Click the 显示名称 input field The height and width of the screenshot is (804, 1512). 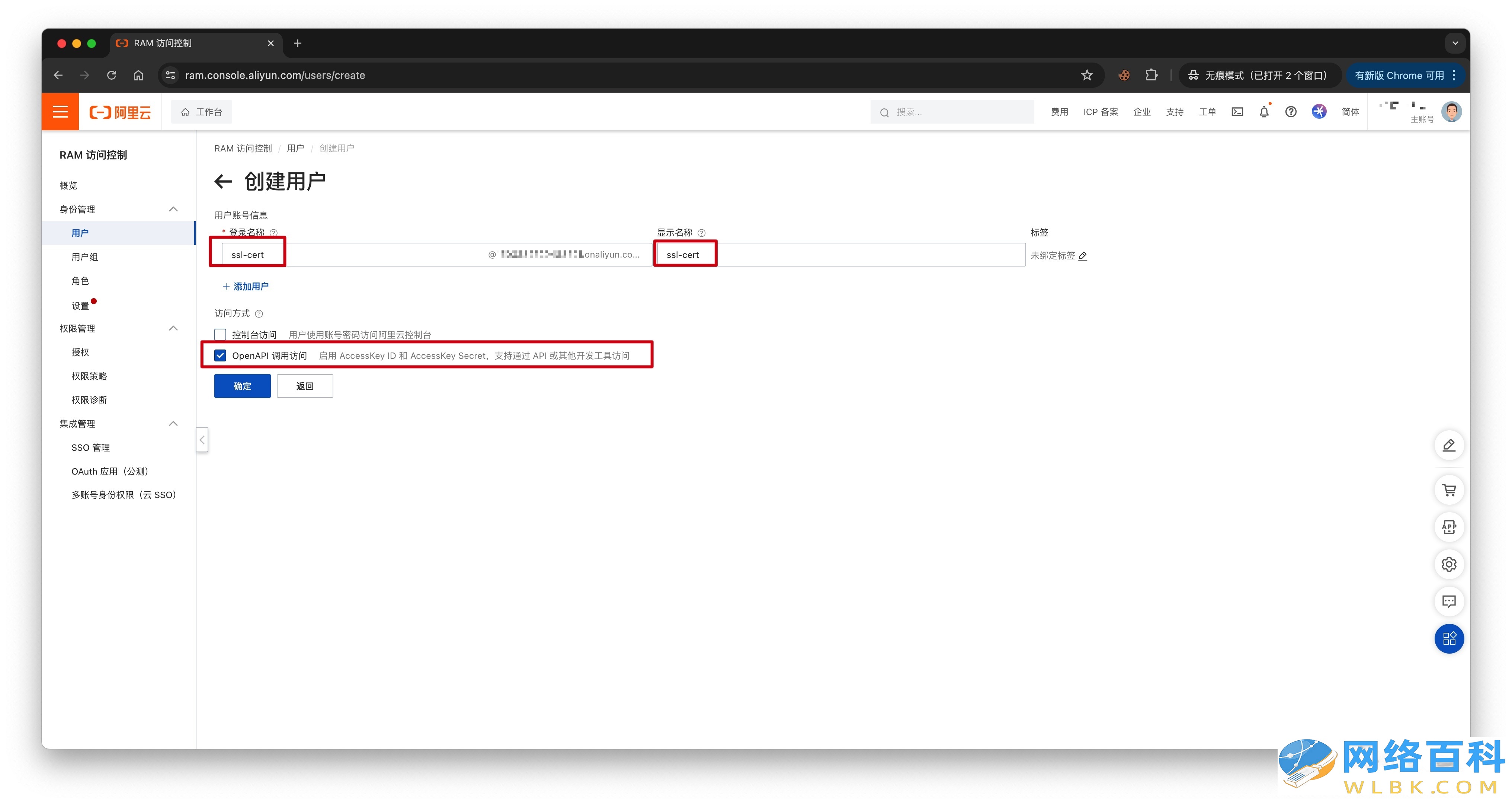pyautogui.click(x=839, y=254)
